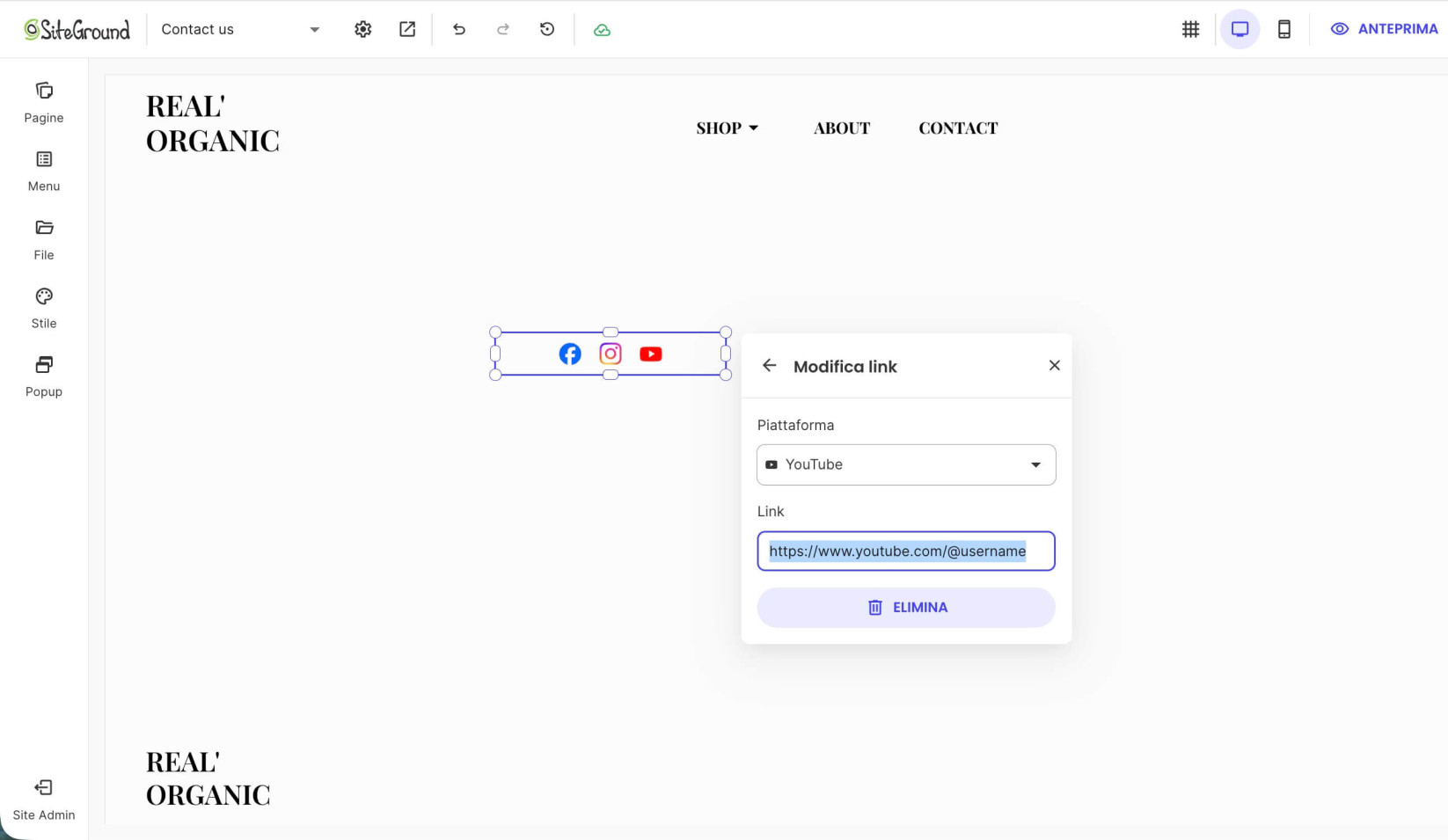Go back from Modifica link panel
1448x840 pixels.
769,365
